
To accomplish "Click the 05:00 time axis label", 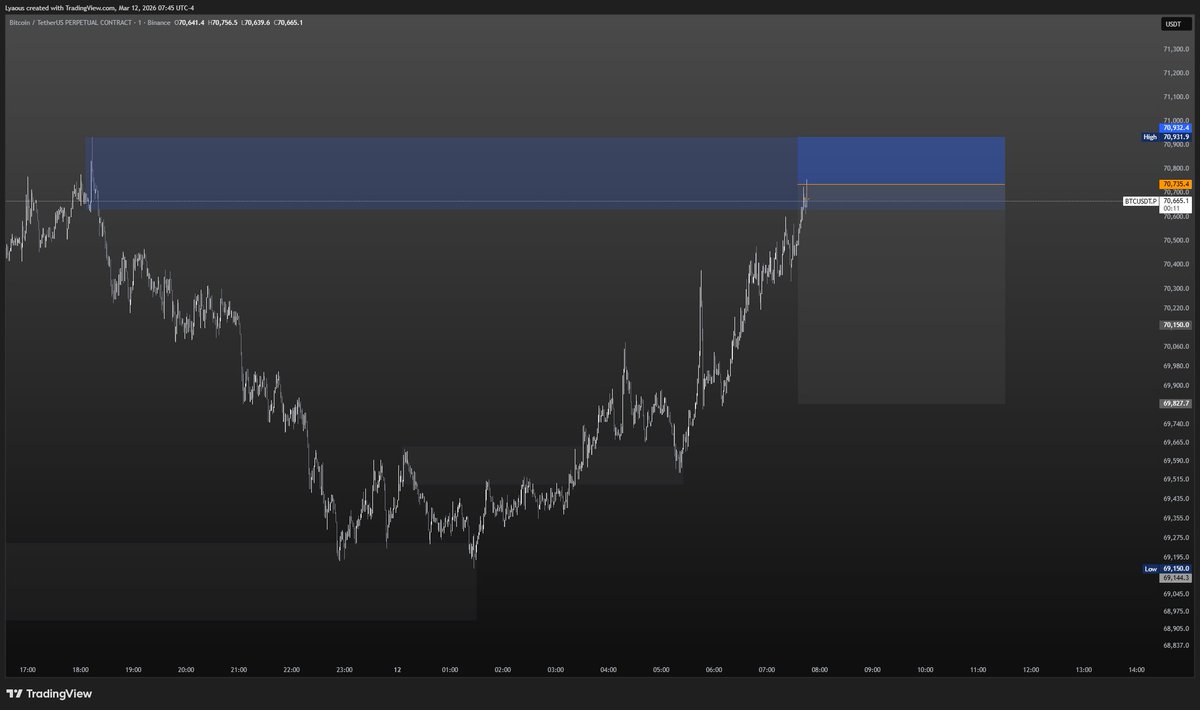I will click(661, 670).
